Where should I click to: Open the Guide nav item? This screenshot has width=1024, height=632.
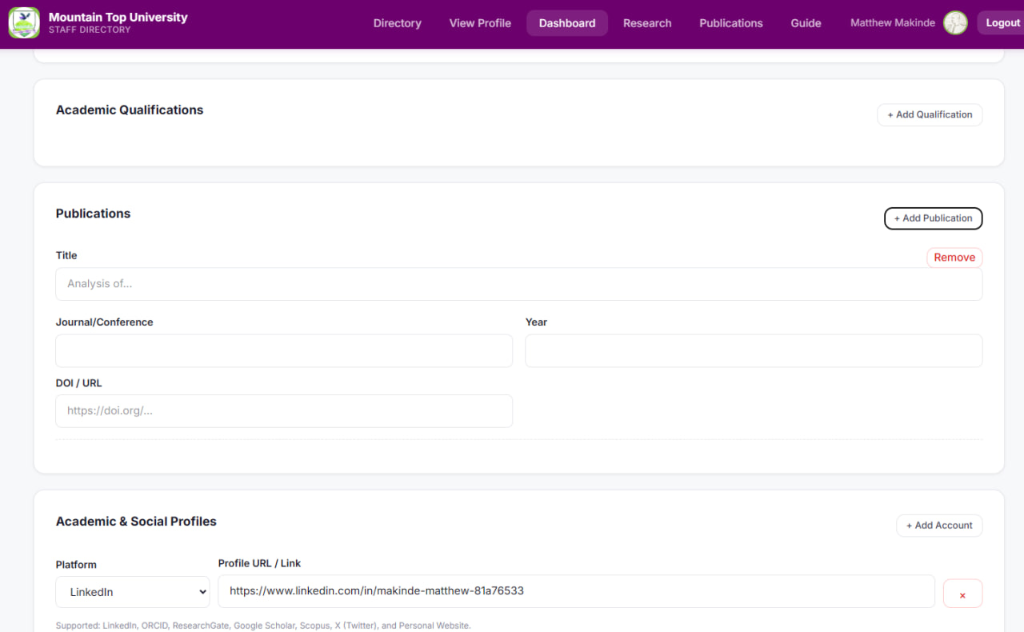coord(805,23)
